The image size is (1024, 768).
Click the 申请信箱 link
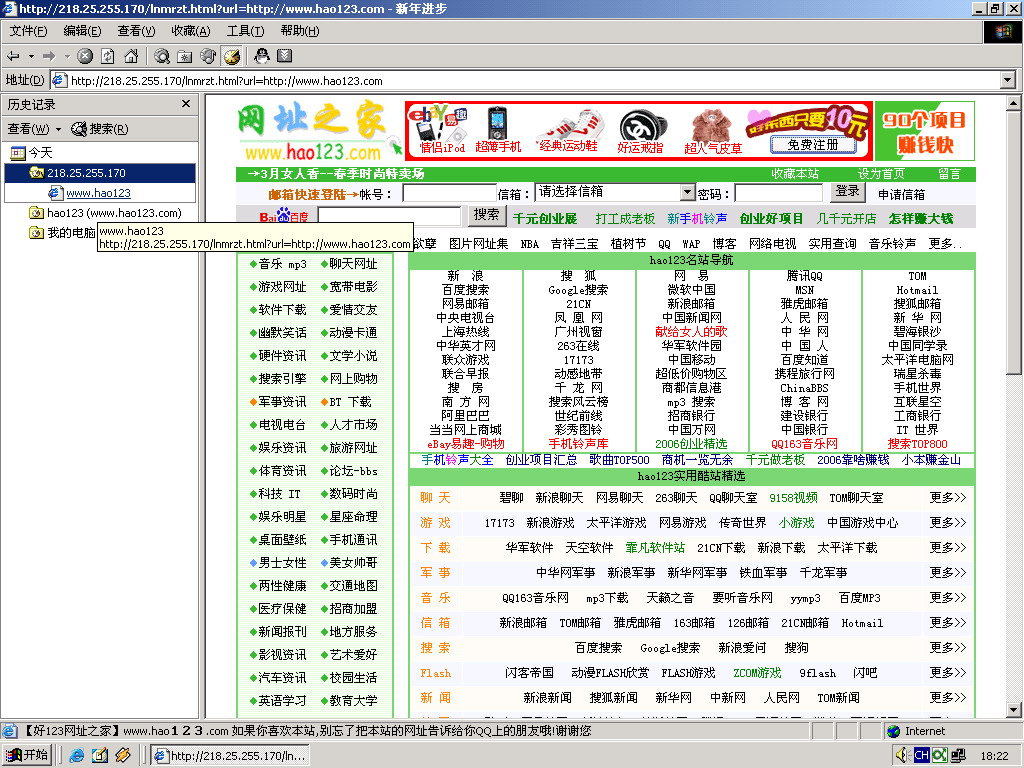(901, 195)
